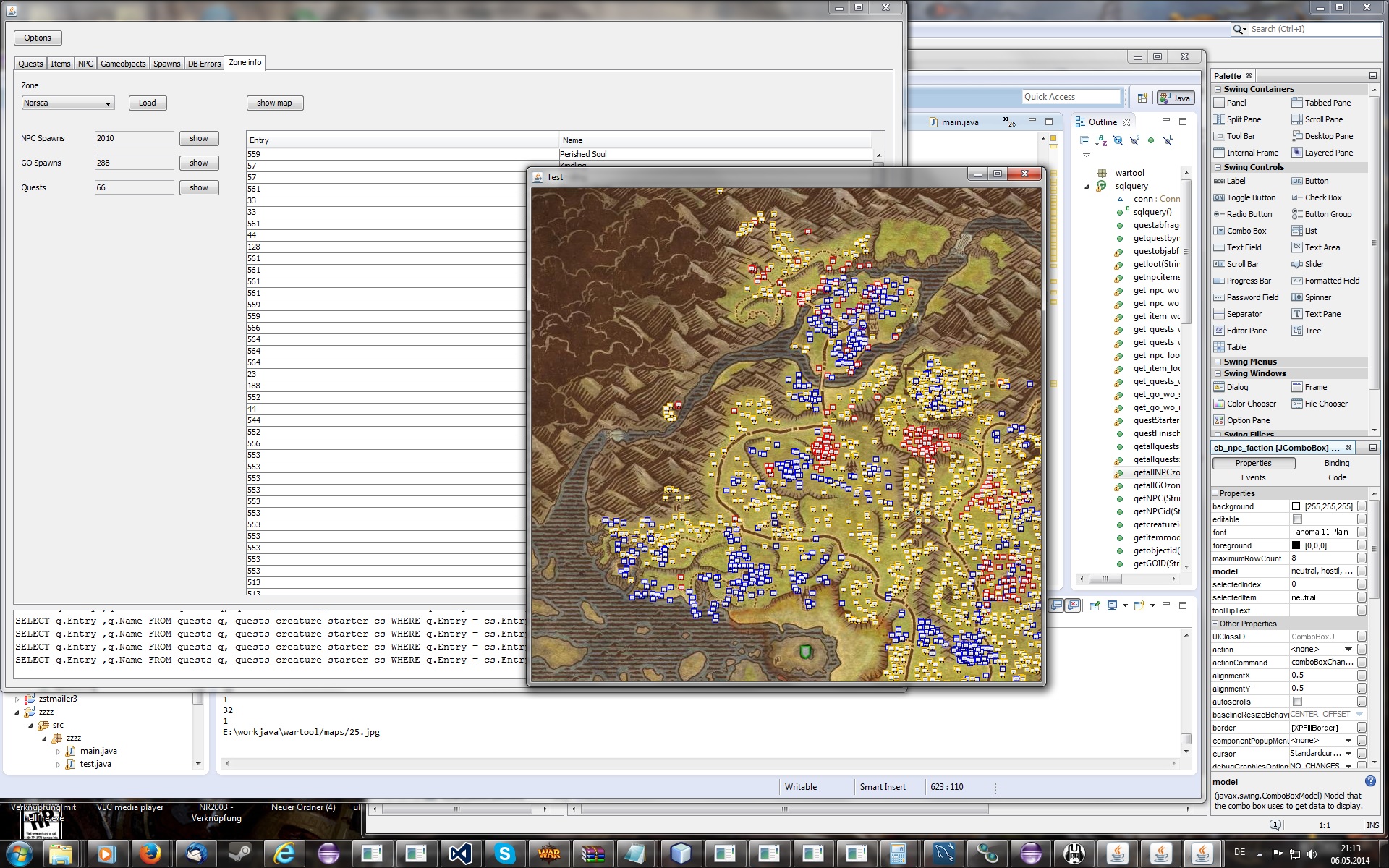Viewport: 1389px width, 868px height.
Task: Click Collapse All icon in Outline view
Action: pos(1084,140)
